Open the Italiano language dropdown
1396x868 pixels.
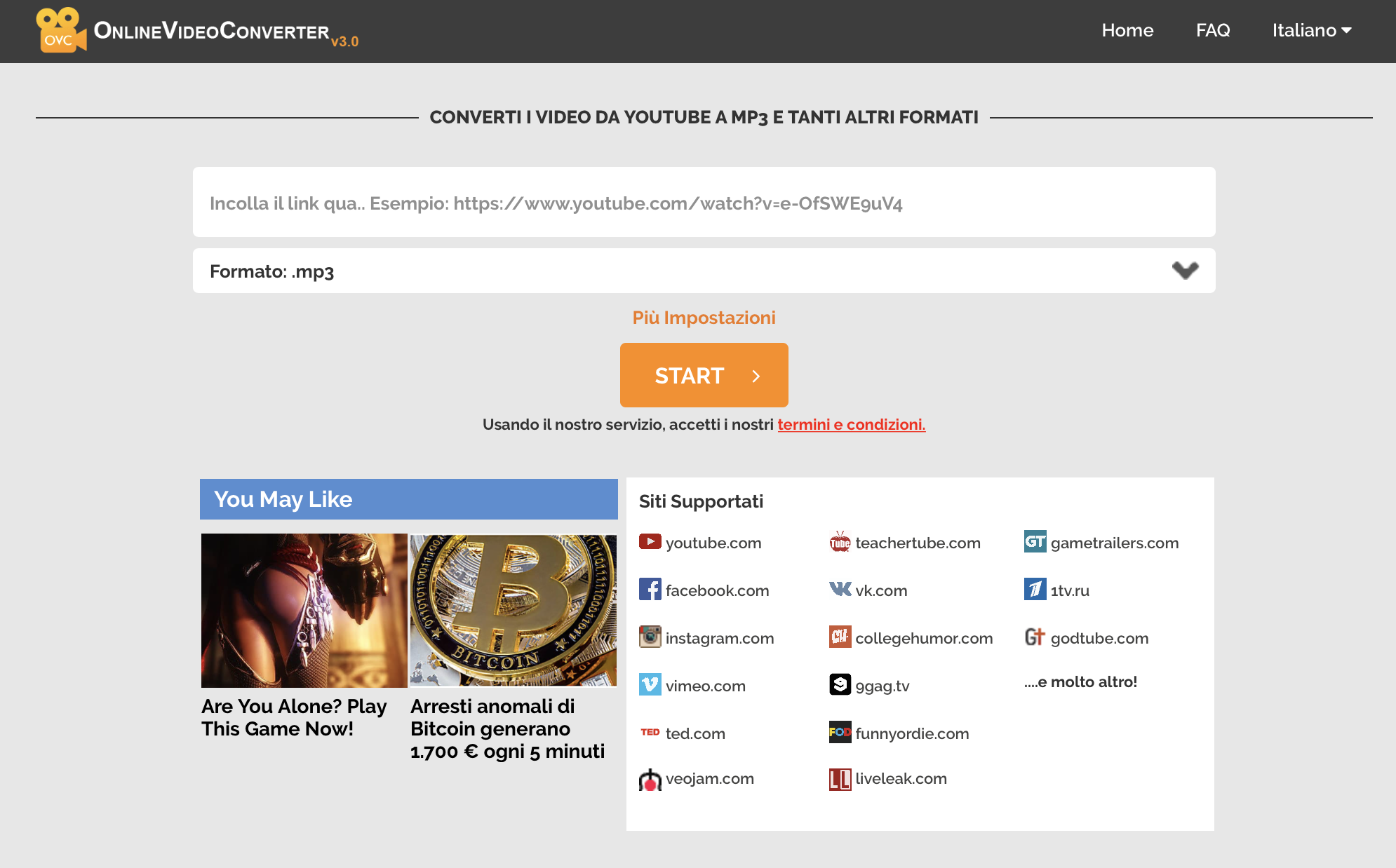[1311, 30]
